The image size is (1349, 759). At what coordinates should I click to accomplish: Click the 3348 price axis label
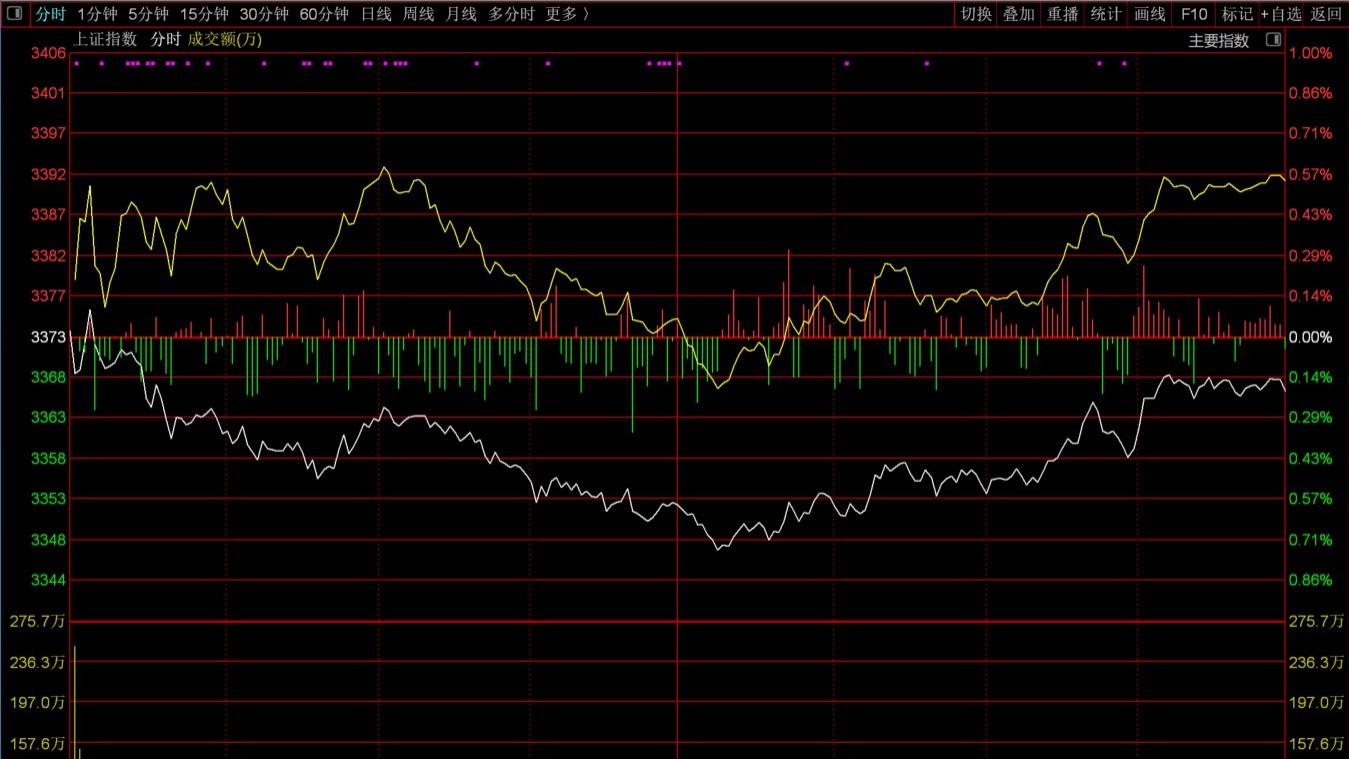tap(49, 540)
